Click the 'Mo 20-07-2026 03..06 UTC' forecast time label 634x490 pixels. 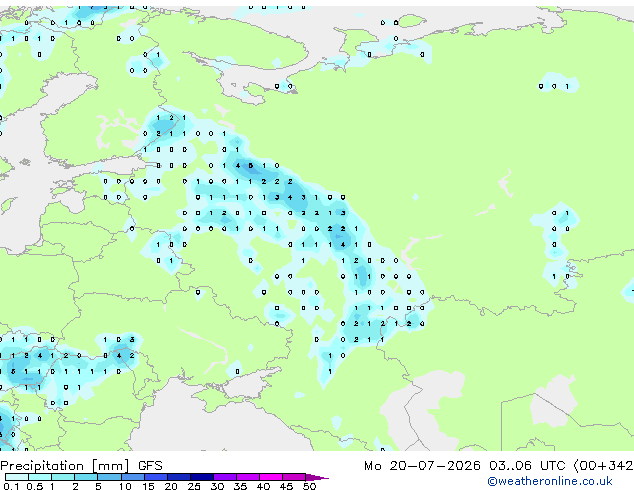464,466
